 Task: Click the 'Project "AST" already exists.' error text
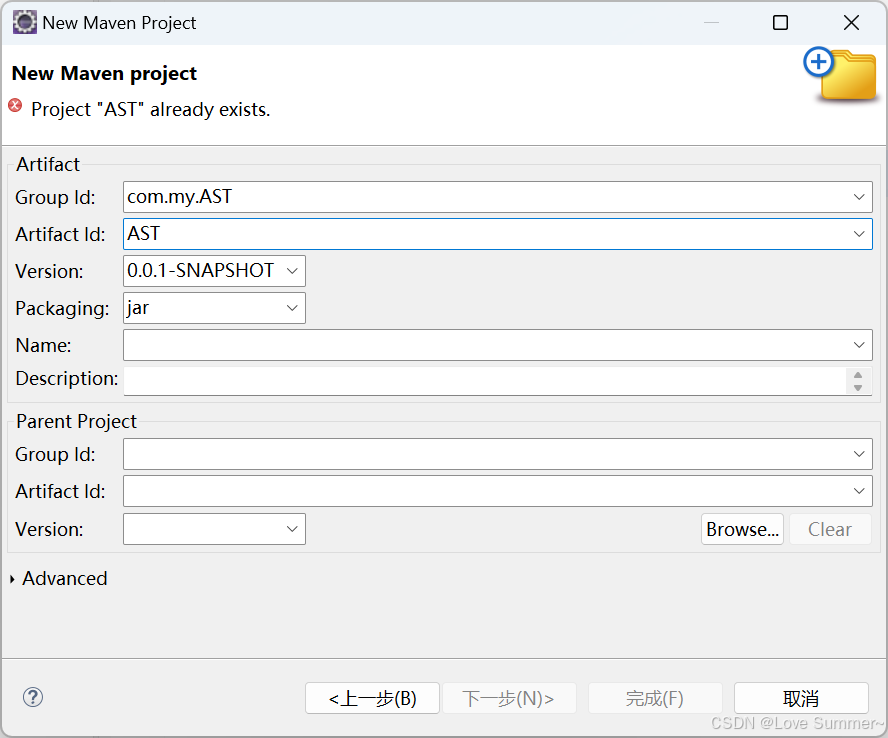tap(151, 109)
